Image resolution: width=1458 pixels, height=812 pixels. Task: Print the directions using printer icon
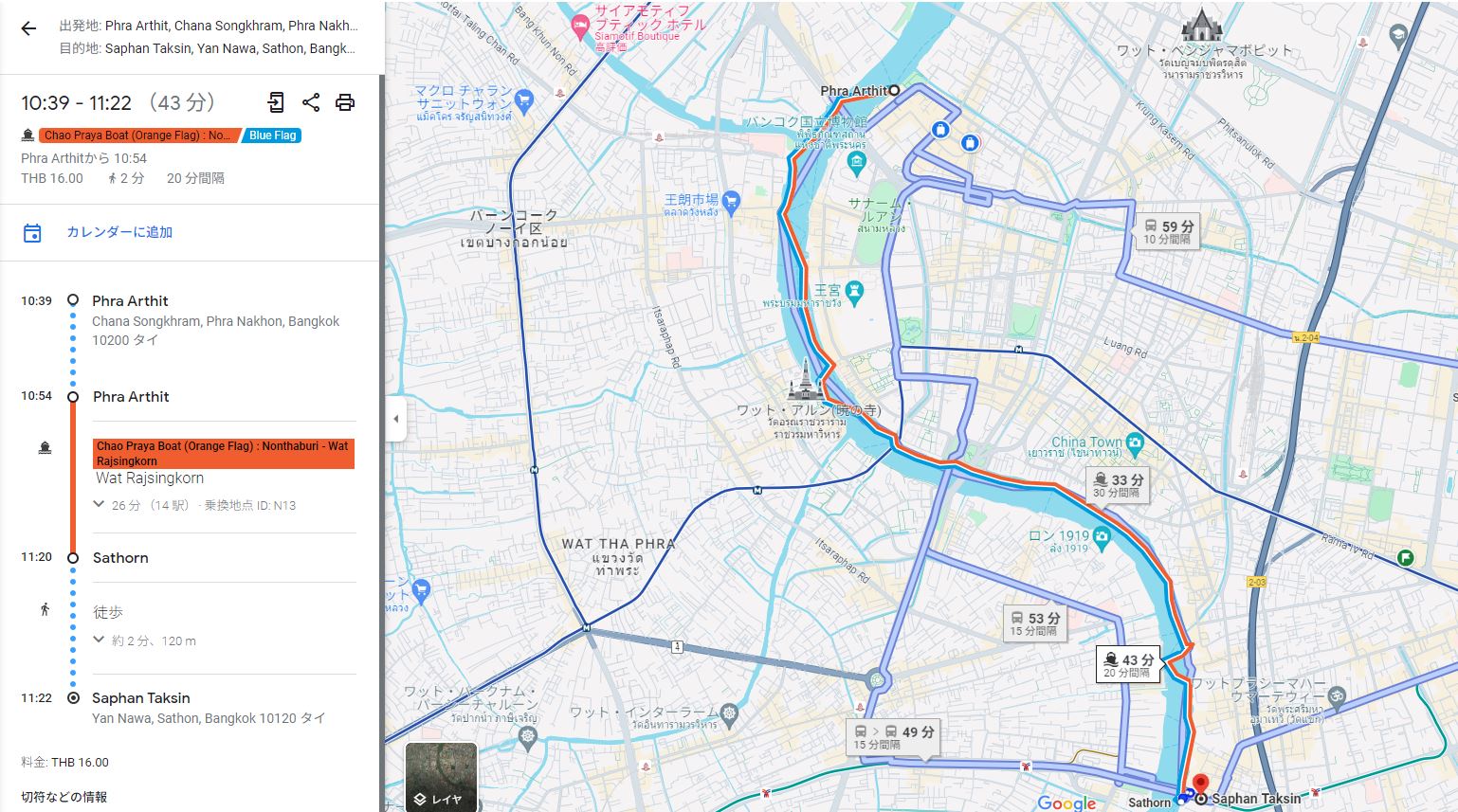345,102
